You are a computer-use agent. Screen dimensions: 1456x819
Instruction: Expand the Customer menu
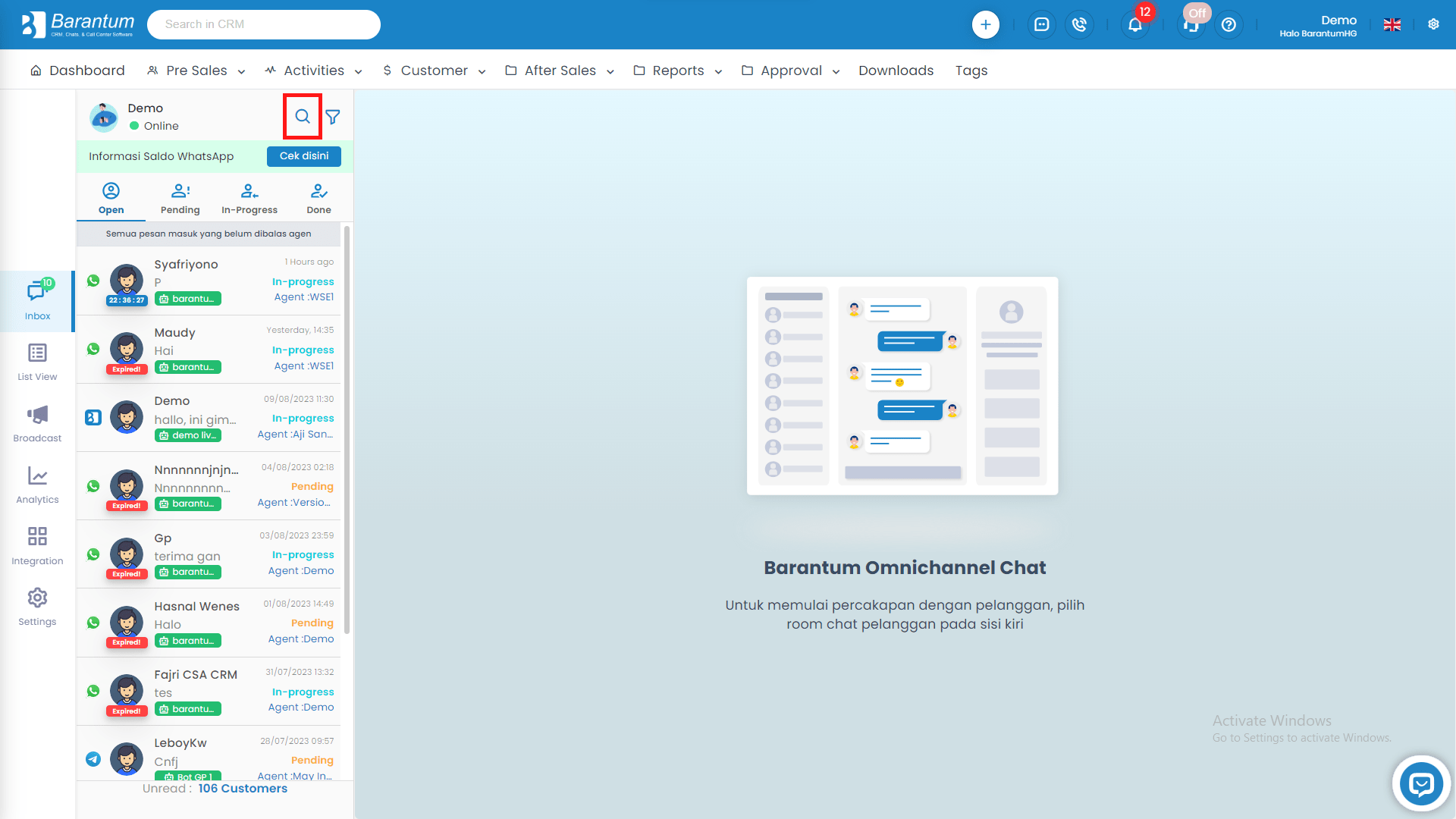(434, 71)
